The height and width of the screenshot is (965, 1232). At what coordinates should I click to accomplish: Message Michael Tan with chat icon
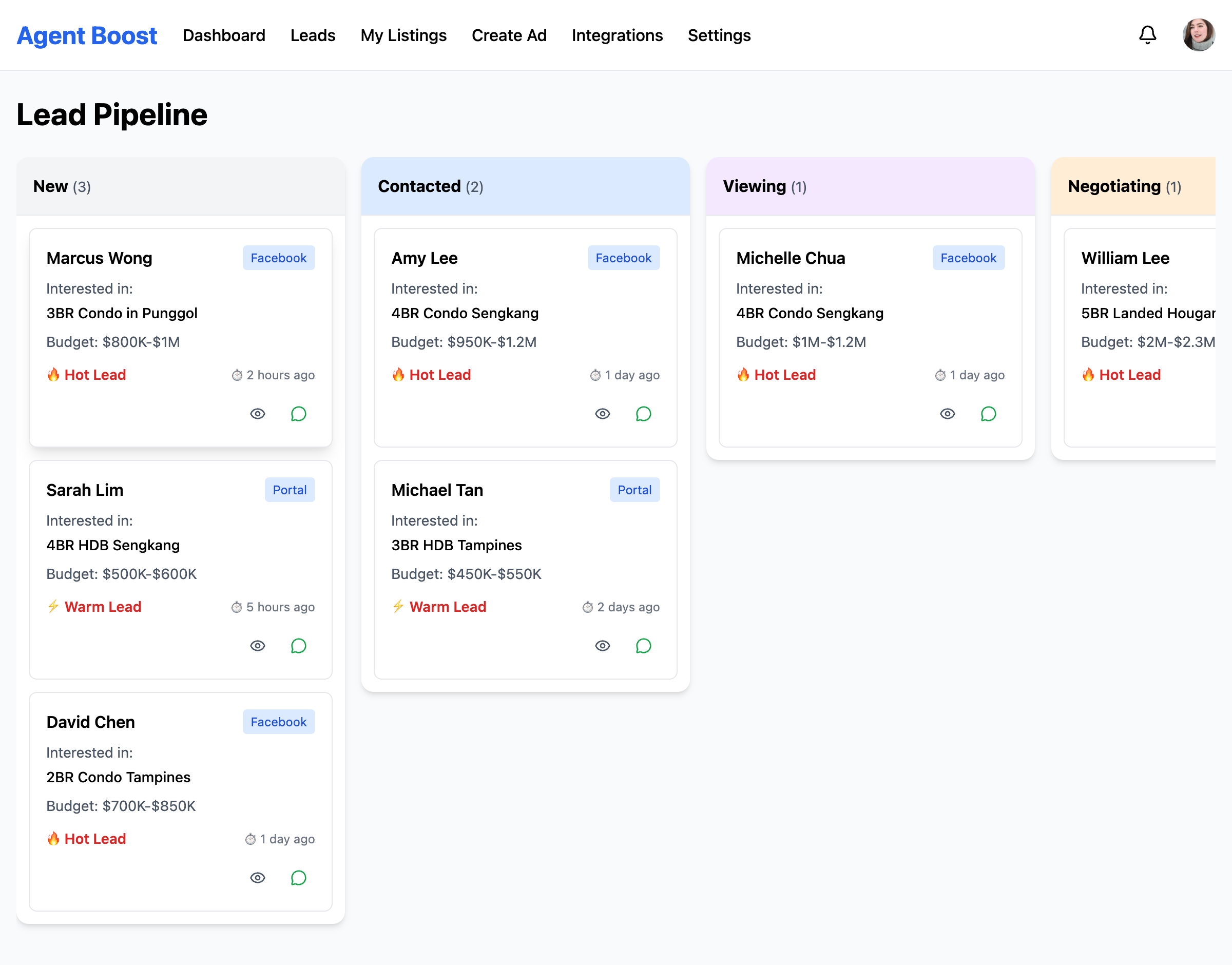tap(643, 646)
